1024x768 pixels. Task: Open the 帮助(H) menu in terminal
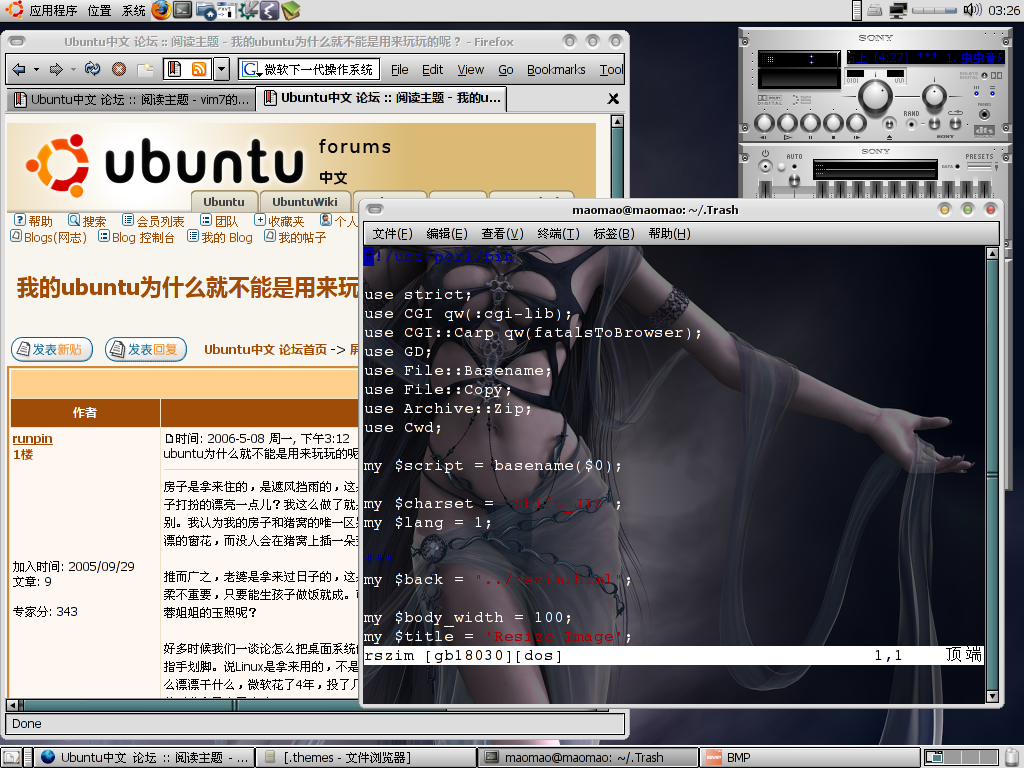click(x=669, y=234)
